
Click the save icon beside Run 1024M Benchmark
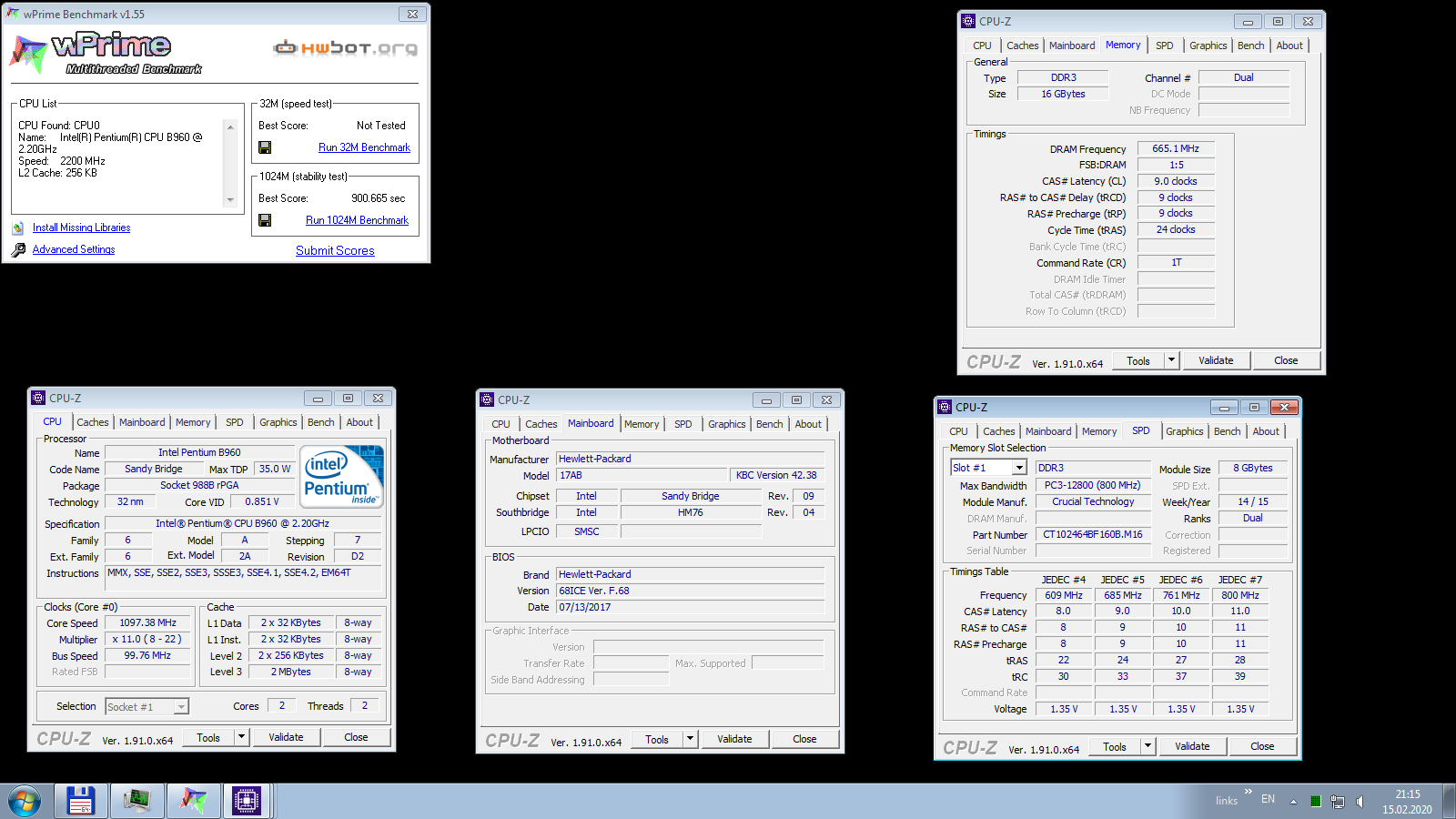pos(265,220)
